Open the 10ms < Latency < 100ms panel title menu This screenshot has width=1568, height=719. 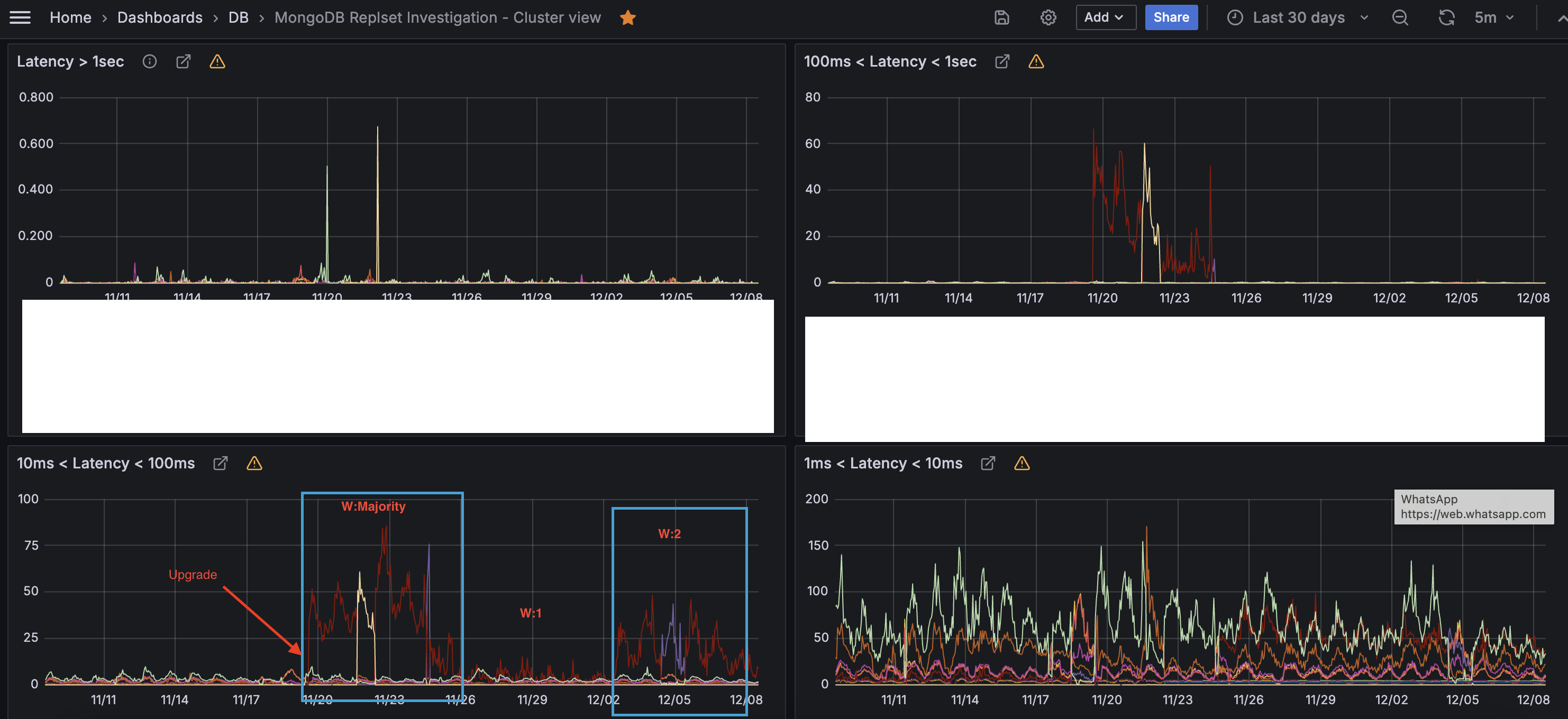point(105,464)
